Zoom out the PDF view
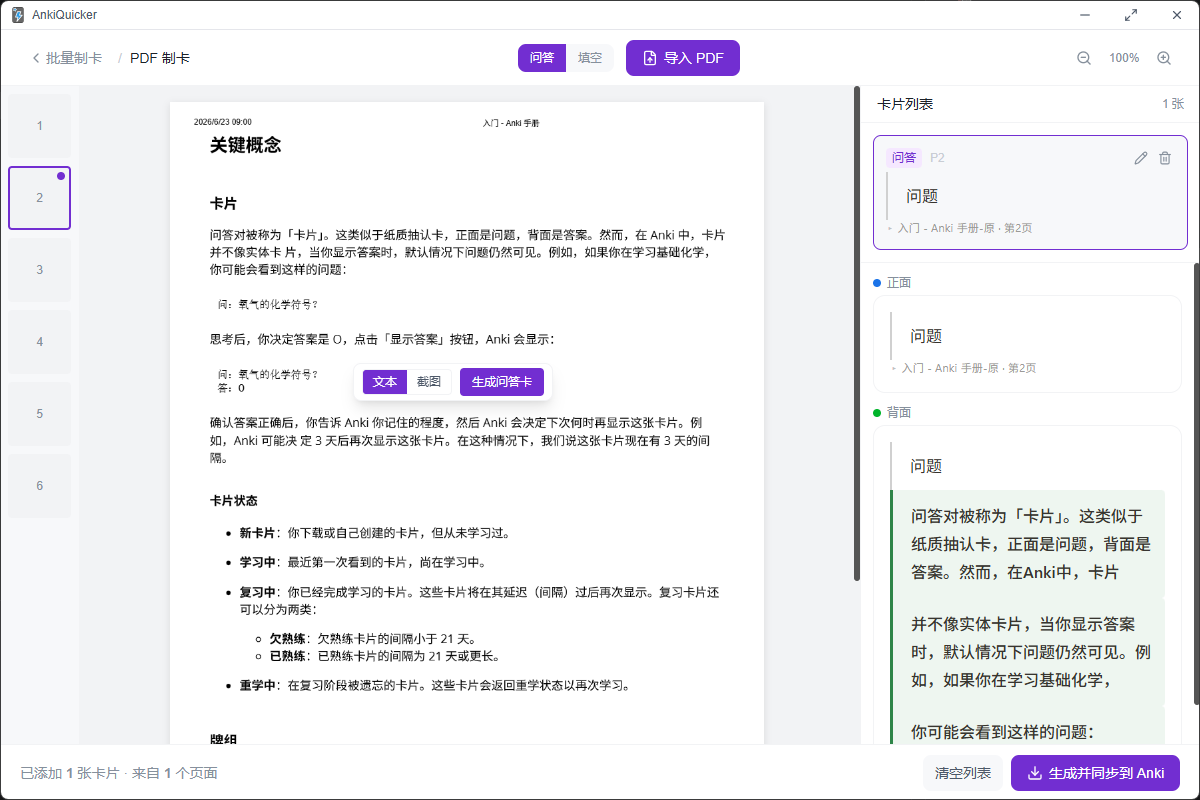This screenshot has height=800, width=1200. coord(1084,58)
